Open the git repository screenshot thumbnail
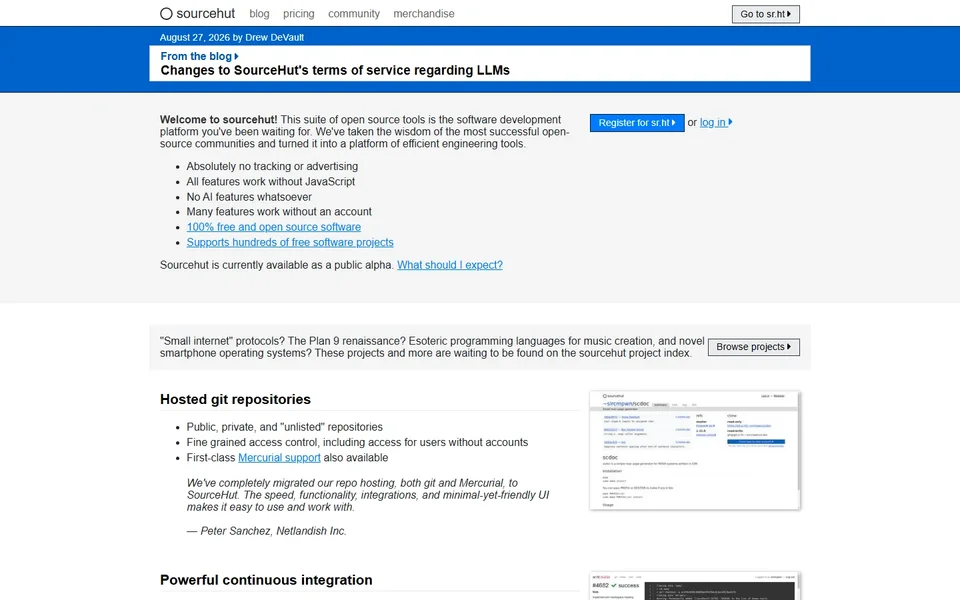The image size is (960, 600). pyautogui.click(x=694, y=450)
